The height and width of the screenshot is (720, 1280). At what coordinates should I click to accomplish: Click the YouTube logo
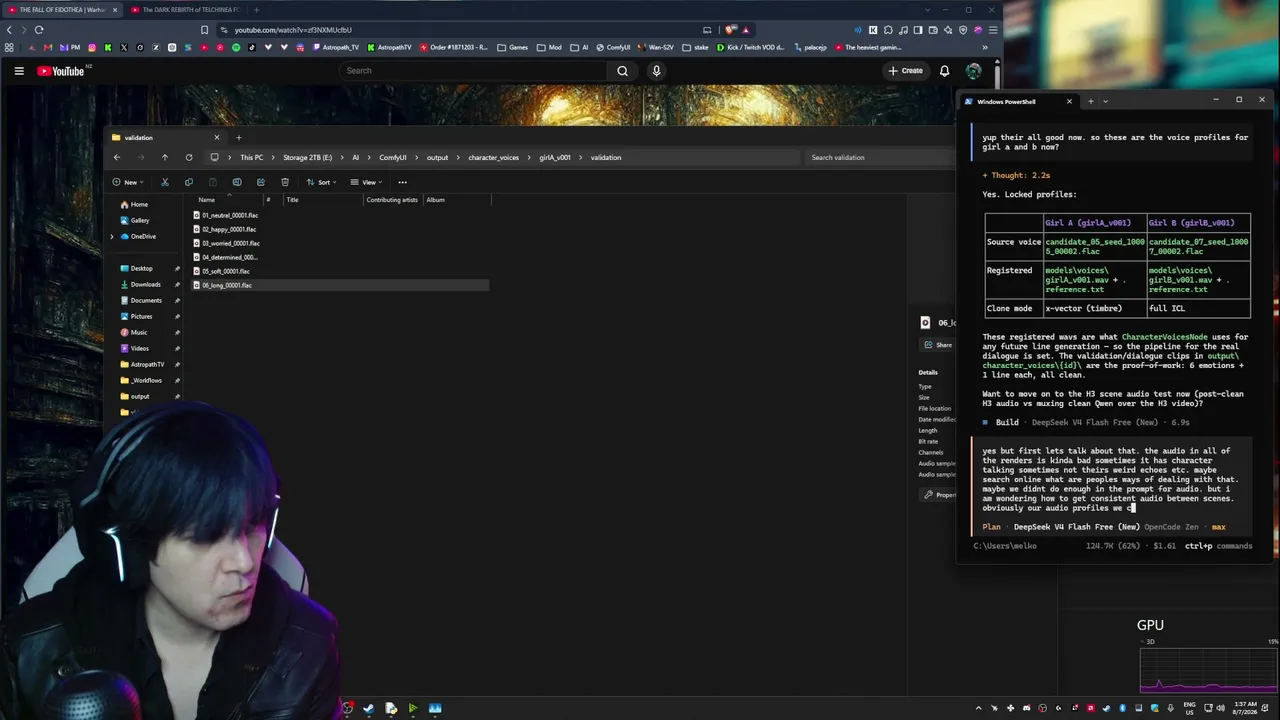(x=61, y=71)
